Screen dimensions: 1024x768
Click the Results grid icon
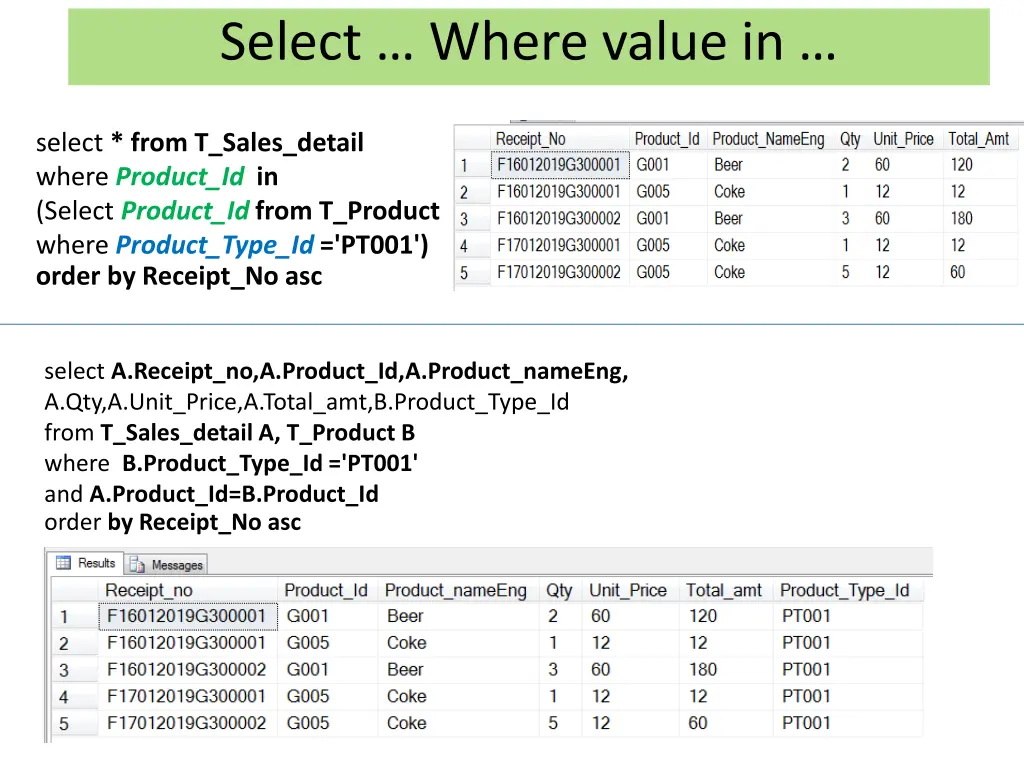tap(62, 563)
